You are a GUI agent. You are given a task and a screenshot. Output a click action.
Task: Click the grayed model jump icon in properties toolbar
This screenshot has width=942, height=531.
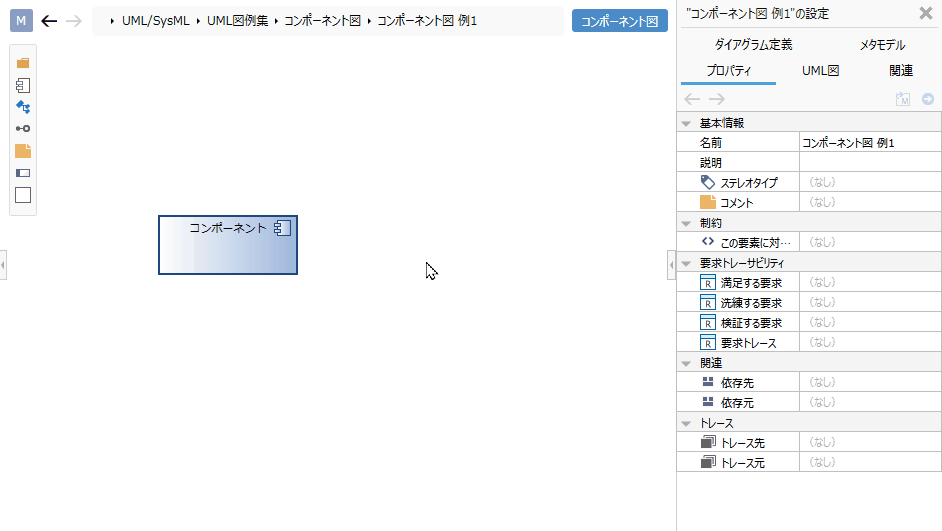(902, 99)
